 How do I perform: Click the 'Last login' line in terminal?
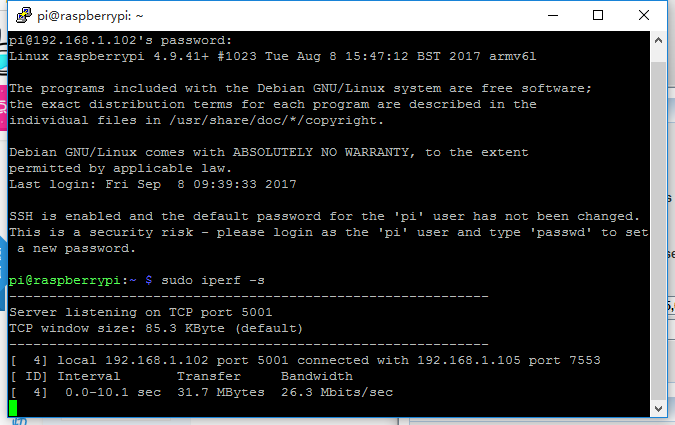click(152, 184)
